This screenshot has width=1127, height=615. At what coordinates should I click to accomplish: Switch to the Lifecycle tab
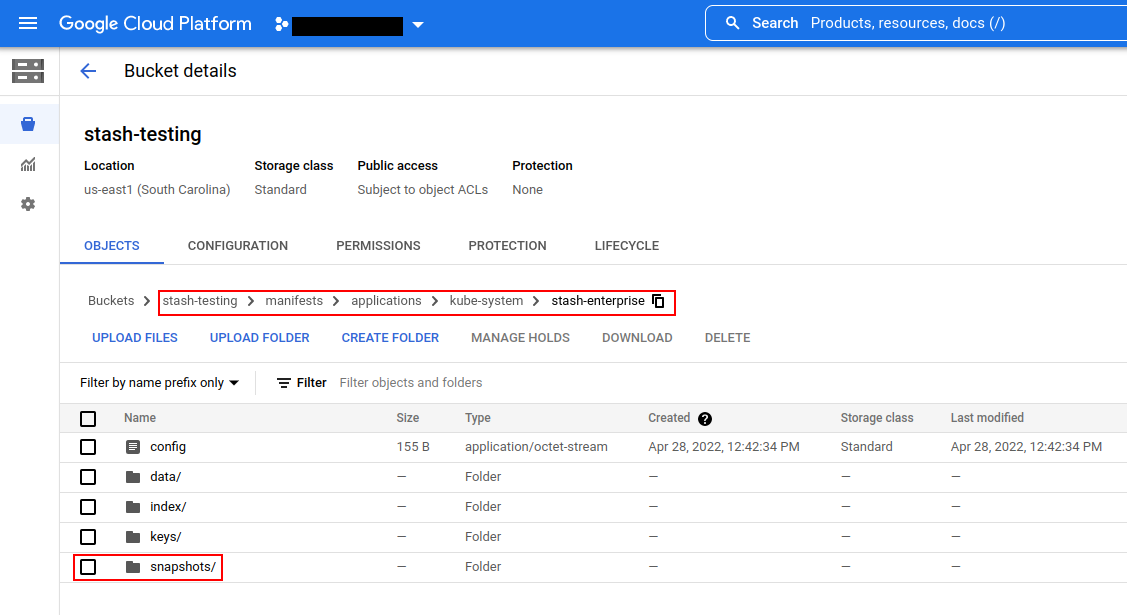[626, 246]
